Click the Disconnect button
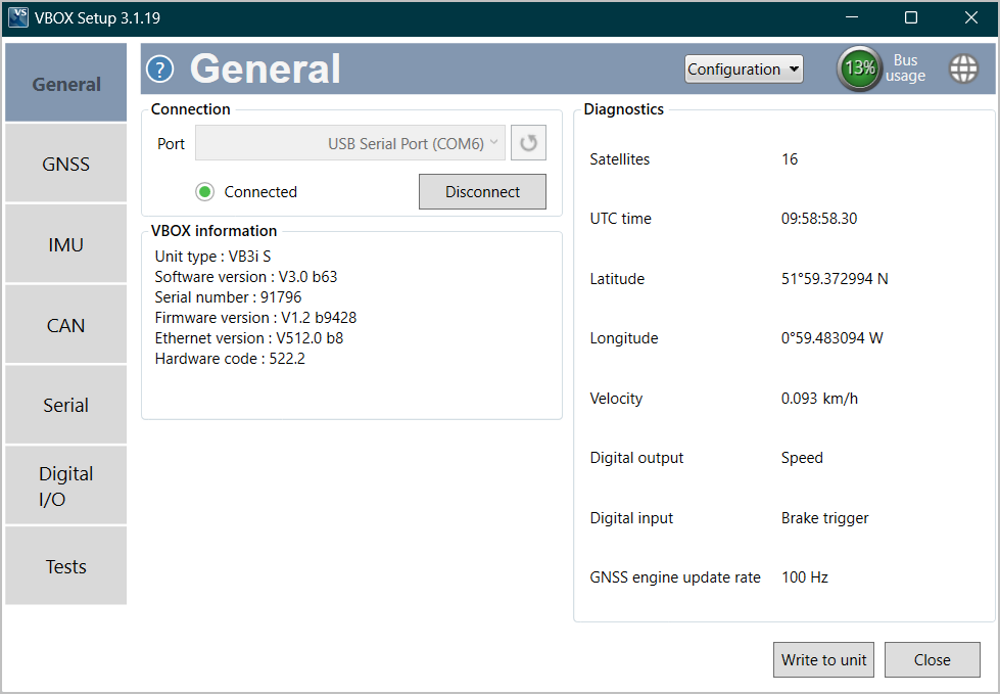 (482, 191)
